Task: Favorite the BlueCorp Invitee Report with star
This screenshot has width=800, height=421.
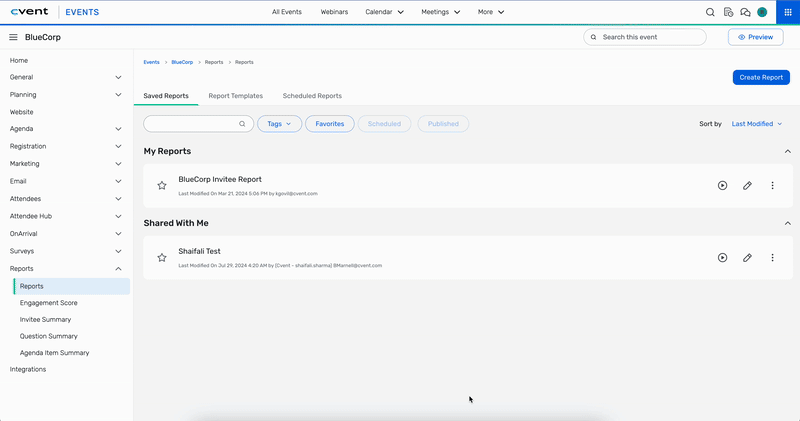Action: tap(162, 186)
